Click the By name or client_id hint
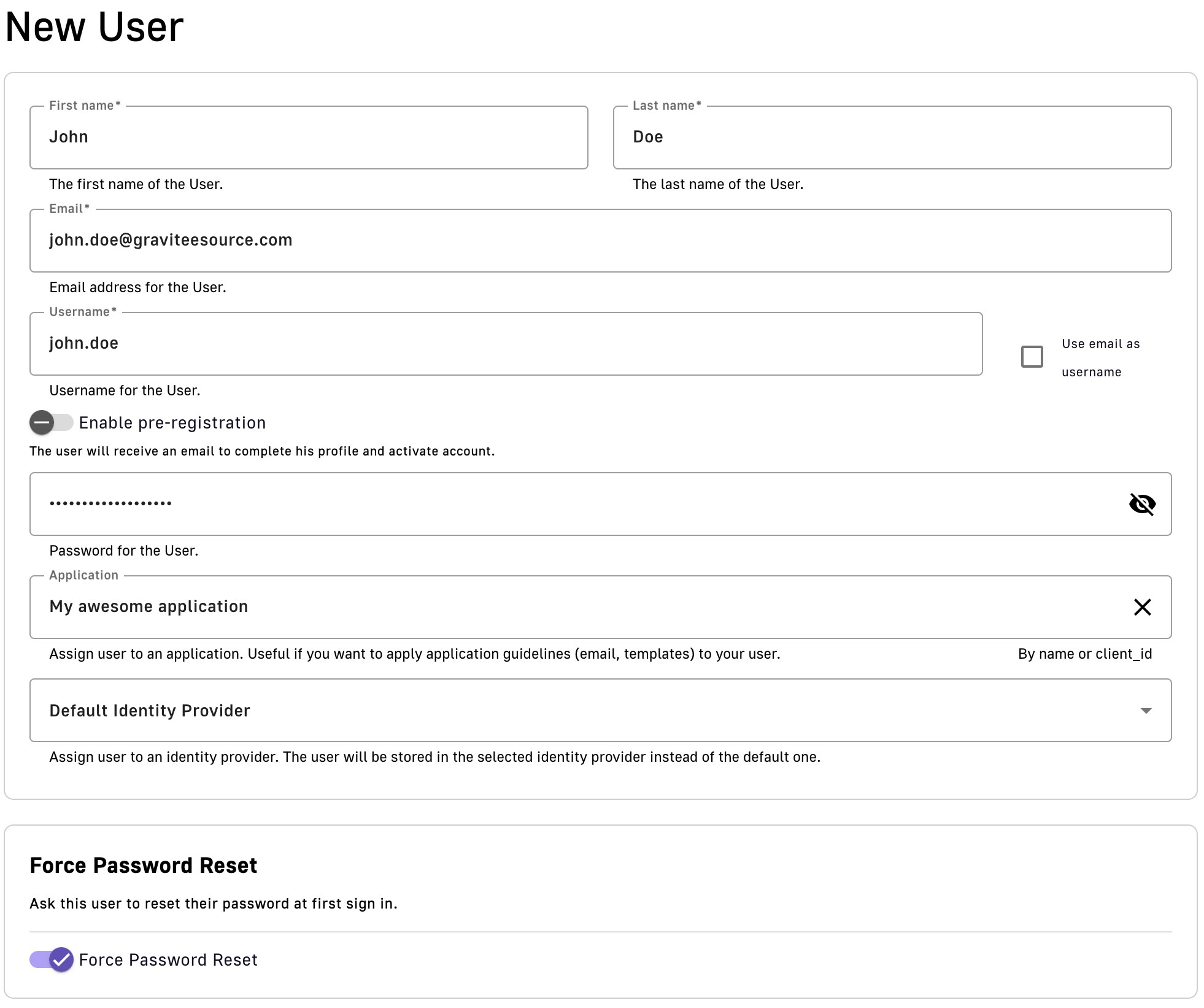 [x=1084, y=654]
